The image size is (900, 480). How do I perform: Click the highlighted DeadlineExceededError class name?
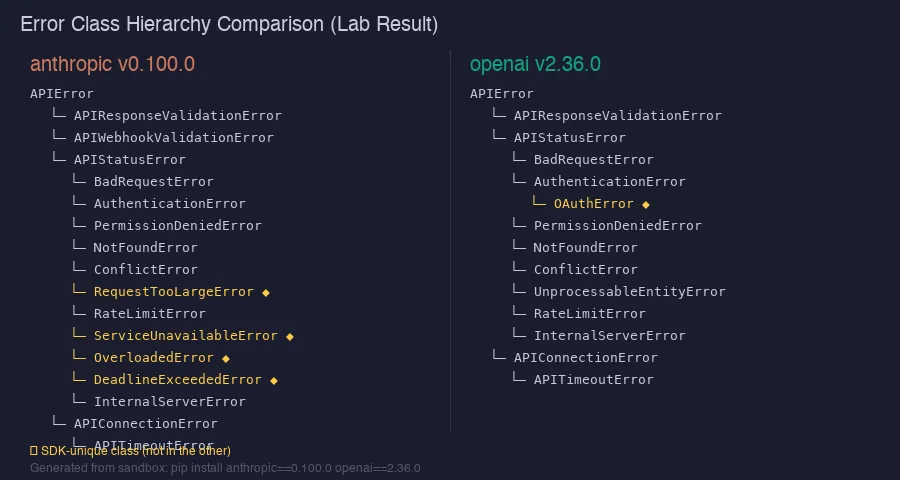pyautogui.click(x=178, y=380)
